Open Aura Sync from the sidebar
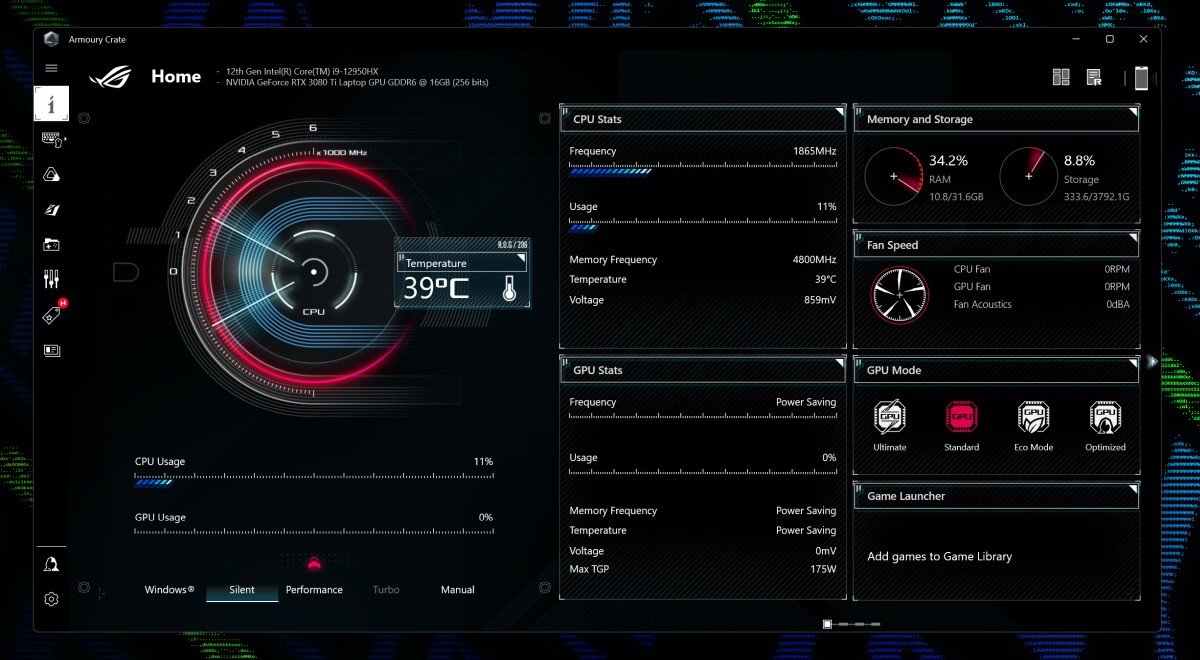 [x=51, y=175]
